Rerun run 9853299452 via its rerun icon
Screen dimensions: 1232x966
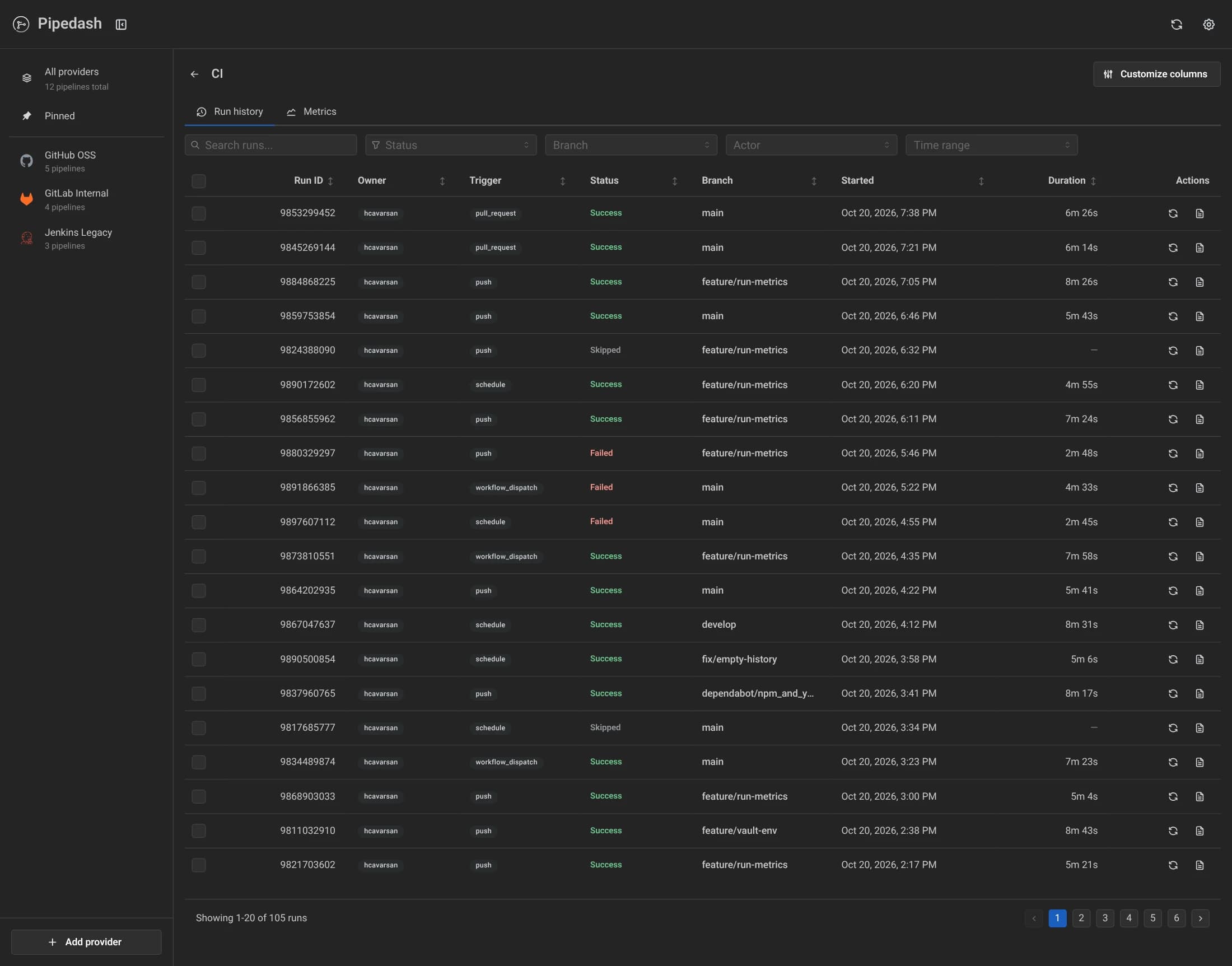point(1173,213)
